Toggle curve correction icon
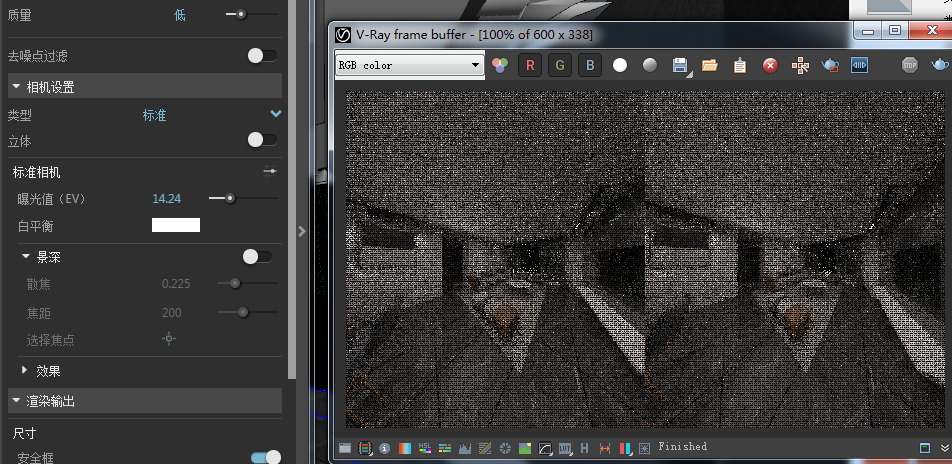952x464 pixels. 485,448
